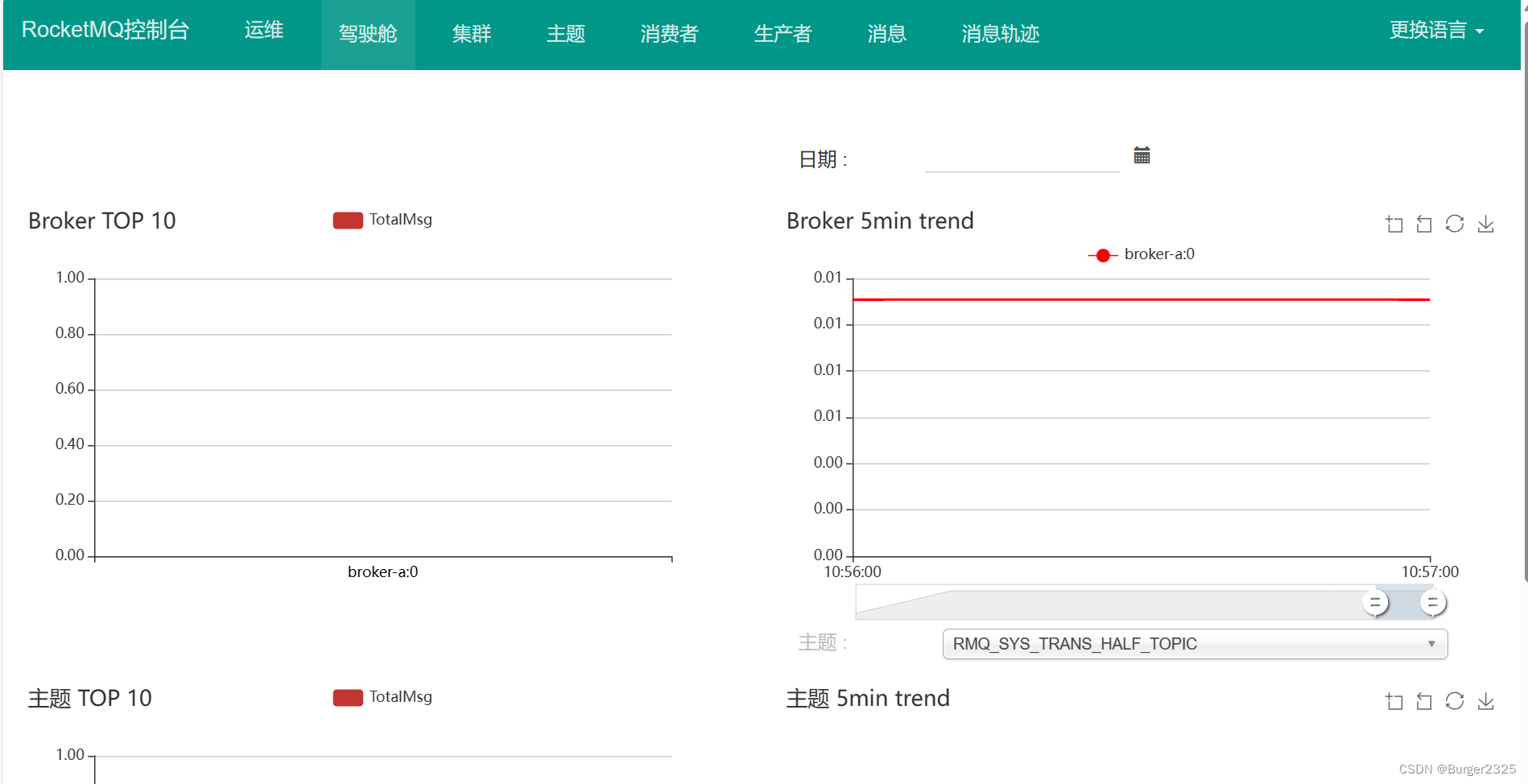Switch to the 主题 topic tab
This screenshot has height=784, width=1528.
coord(566,34)
